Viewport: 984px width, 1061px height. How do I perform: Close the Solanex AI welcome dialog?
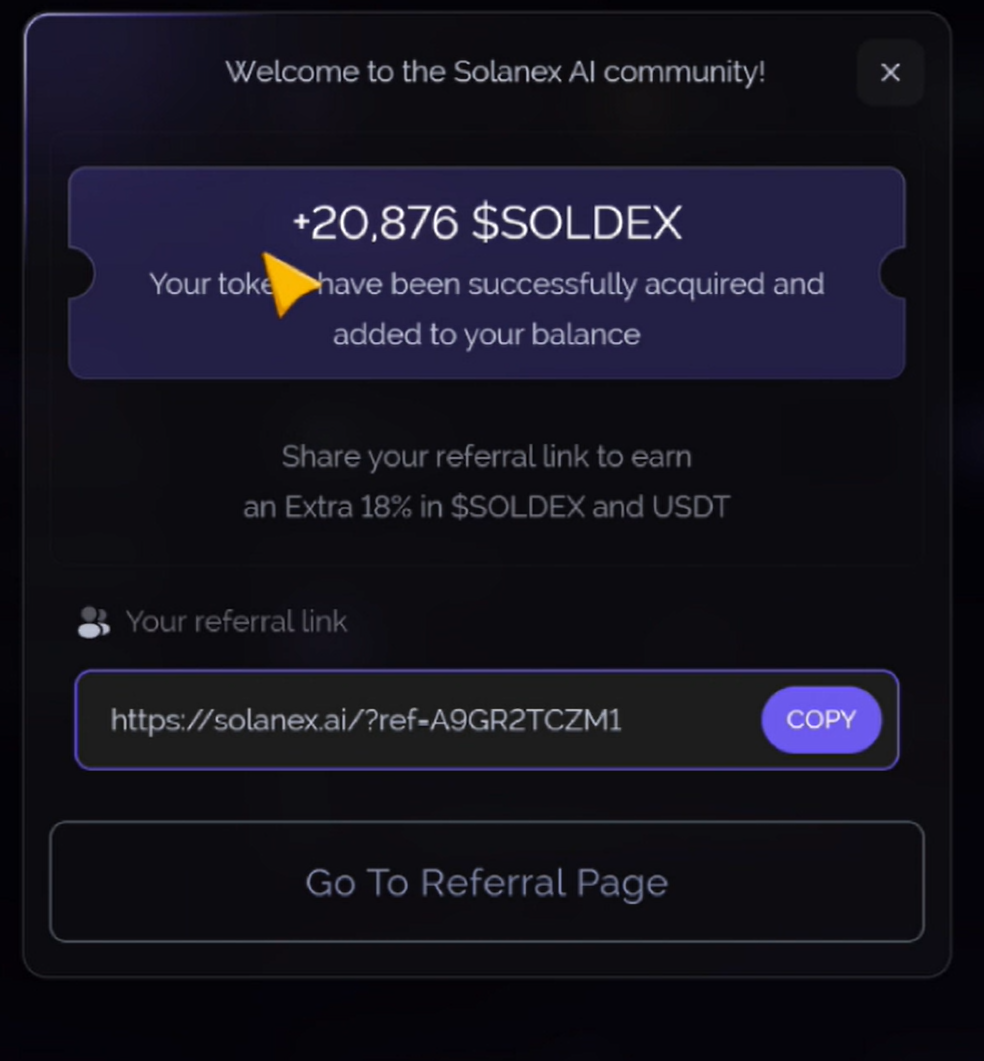pyautogui.click(x=889, y=72)
